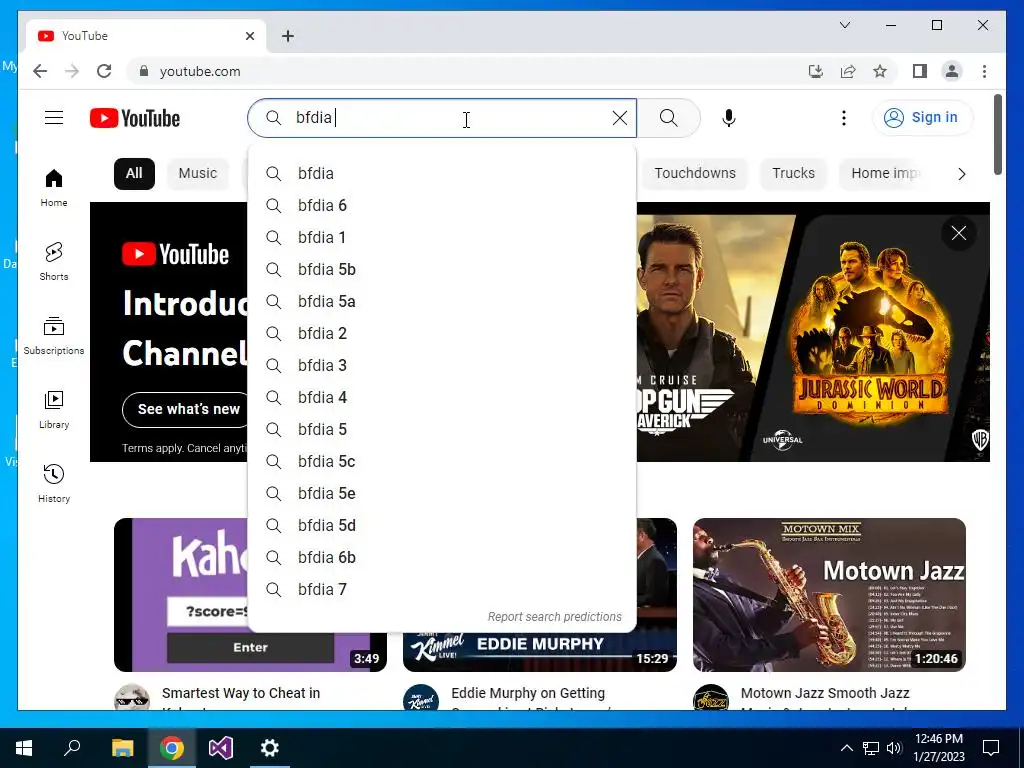Open Chrome three-dot menu

pyautogui.click(x=984, y=71)
